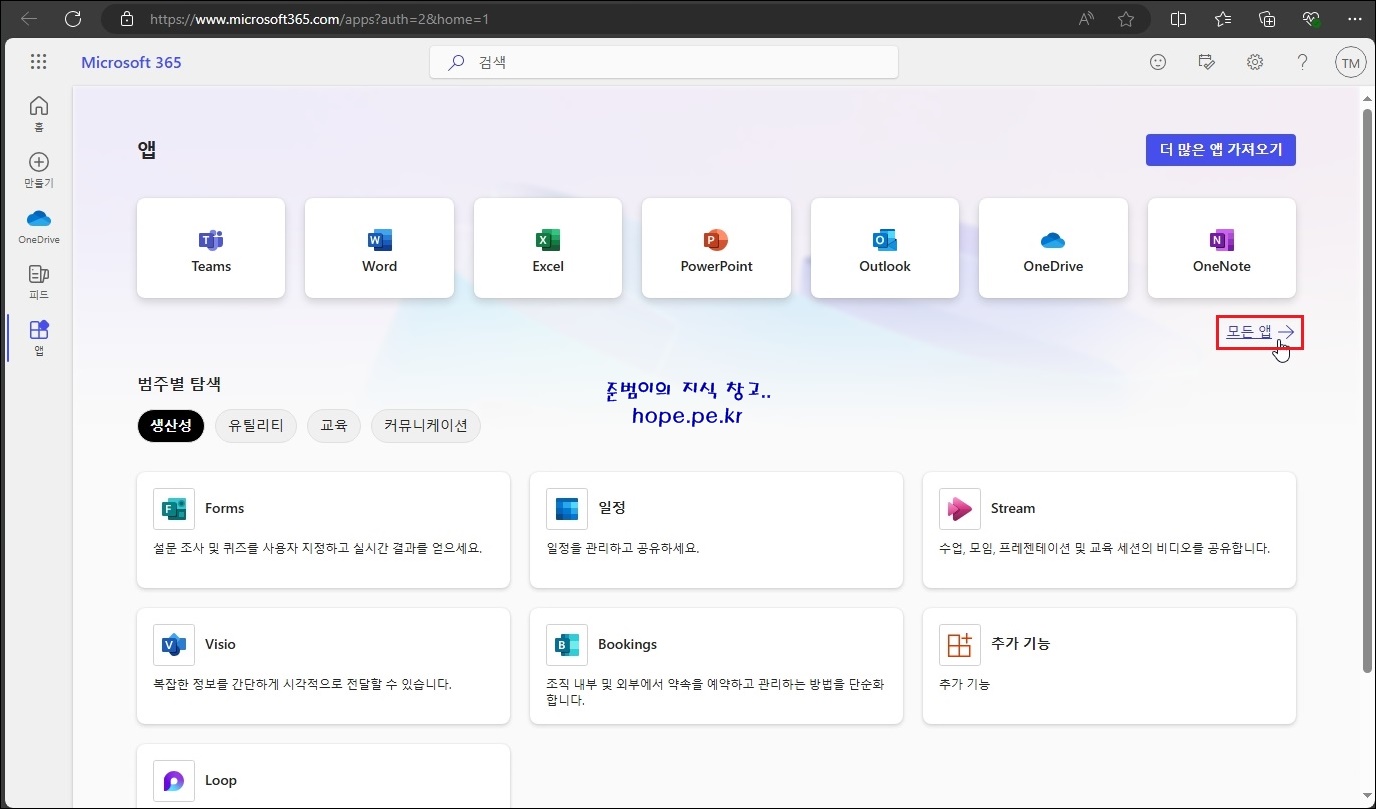Launch the OneNote app tile

point(1222,248)
